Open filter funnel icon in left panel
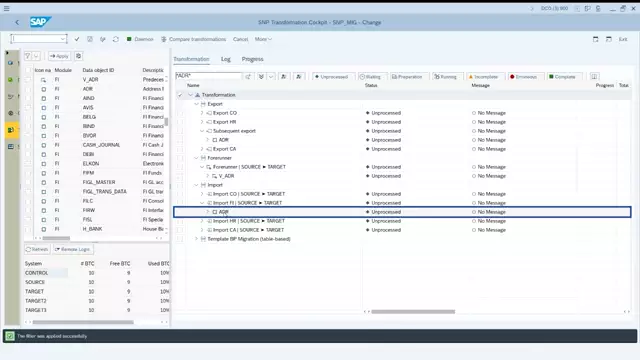640x360 pixels. click(27, 56)
